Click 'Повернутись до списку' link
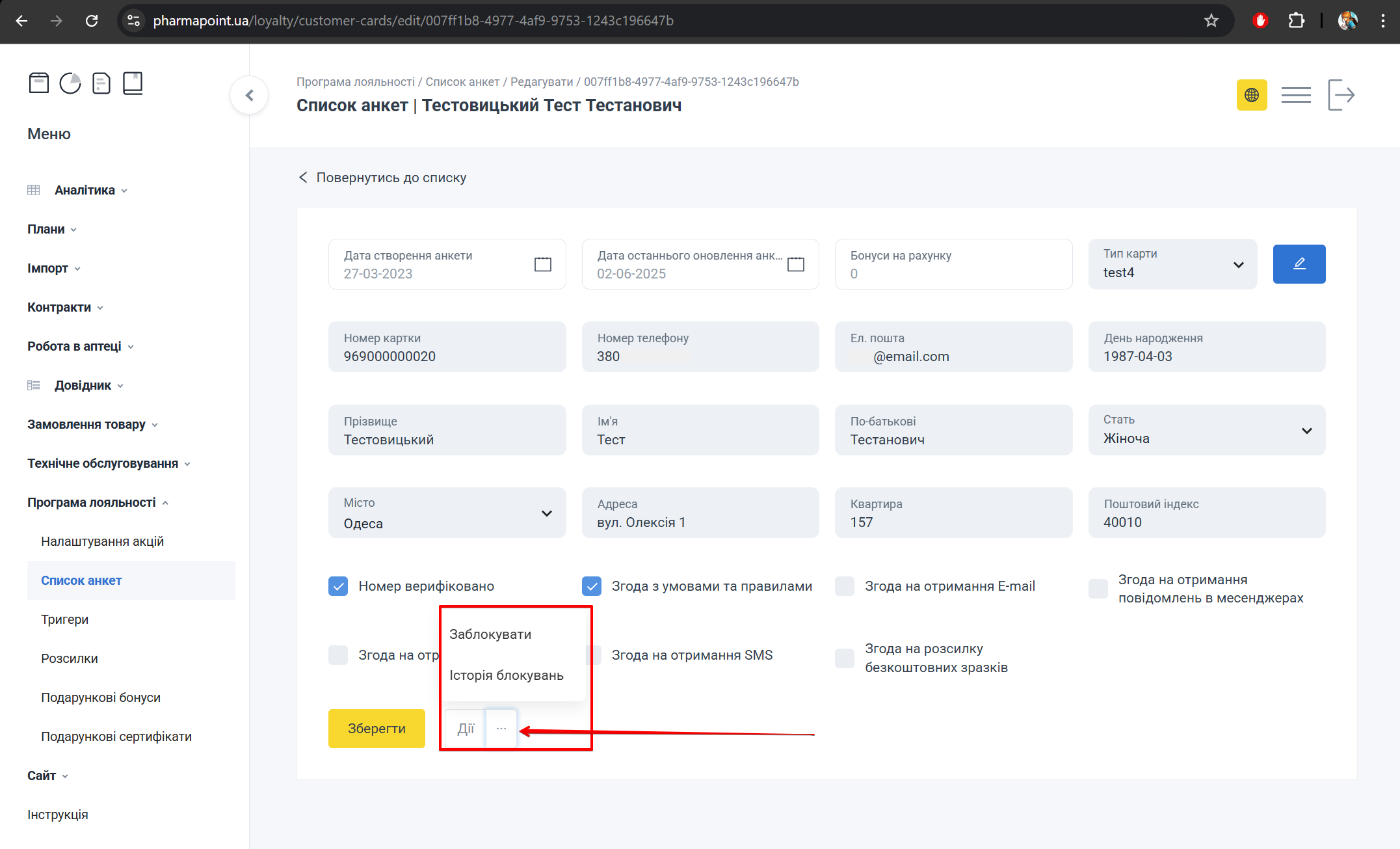 tap(391, 177)
